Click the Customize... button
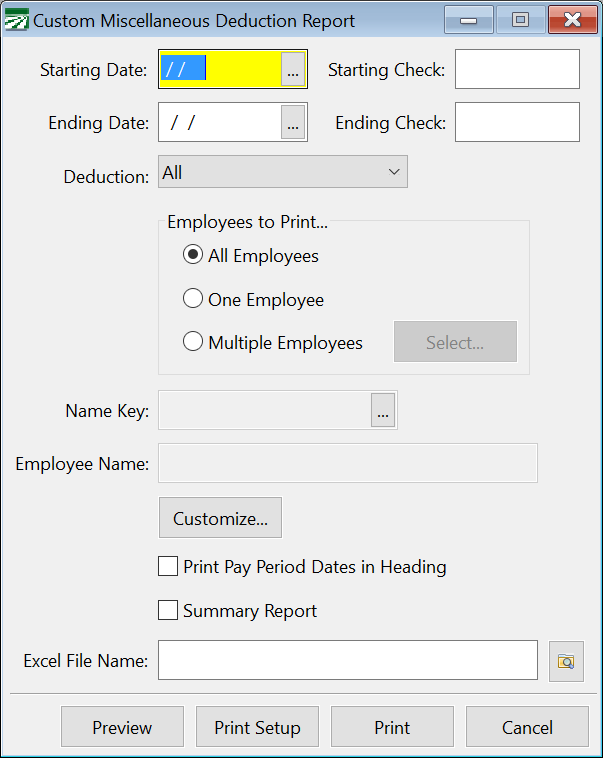The width and height of the screenshot is (603, 758). [221, 518]
